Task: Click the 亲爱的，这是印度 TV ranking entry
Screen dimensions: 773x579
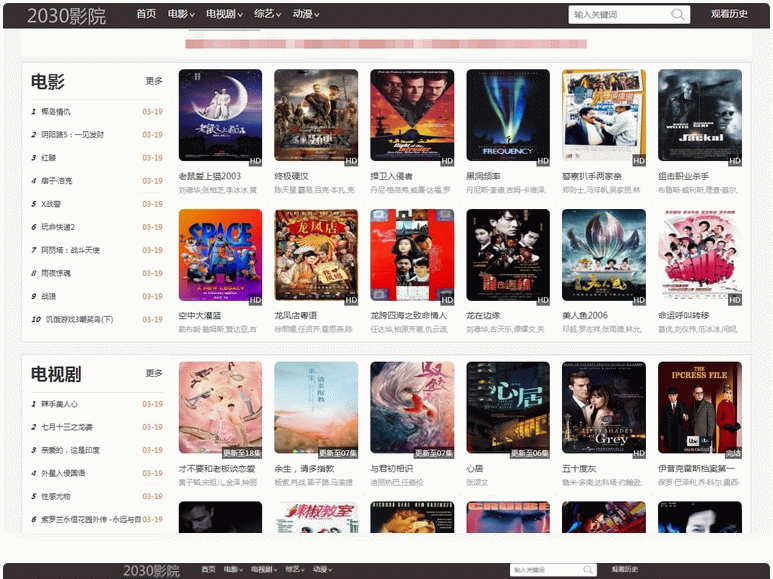Action: [70, 450]
